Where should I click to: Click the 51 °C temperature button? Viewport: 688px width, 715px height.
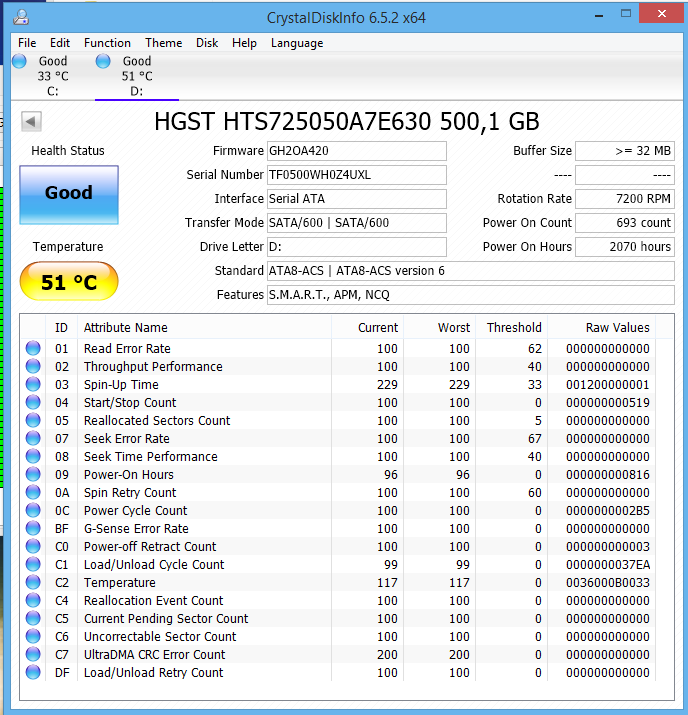coord(69,281)
